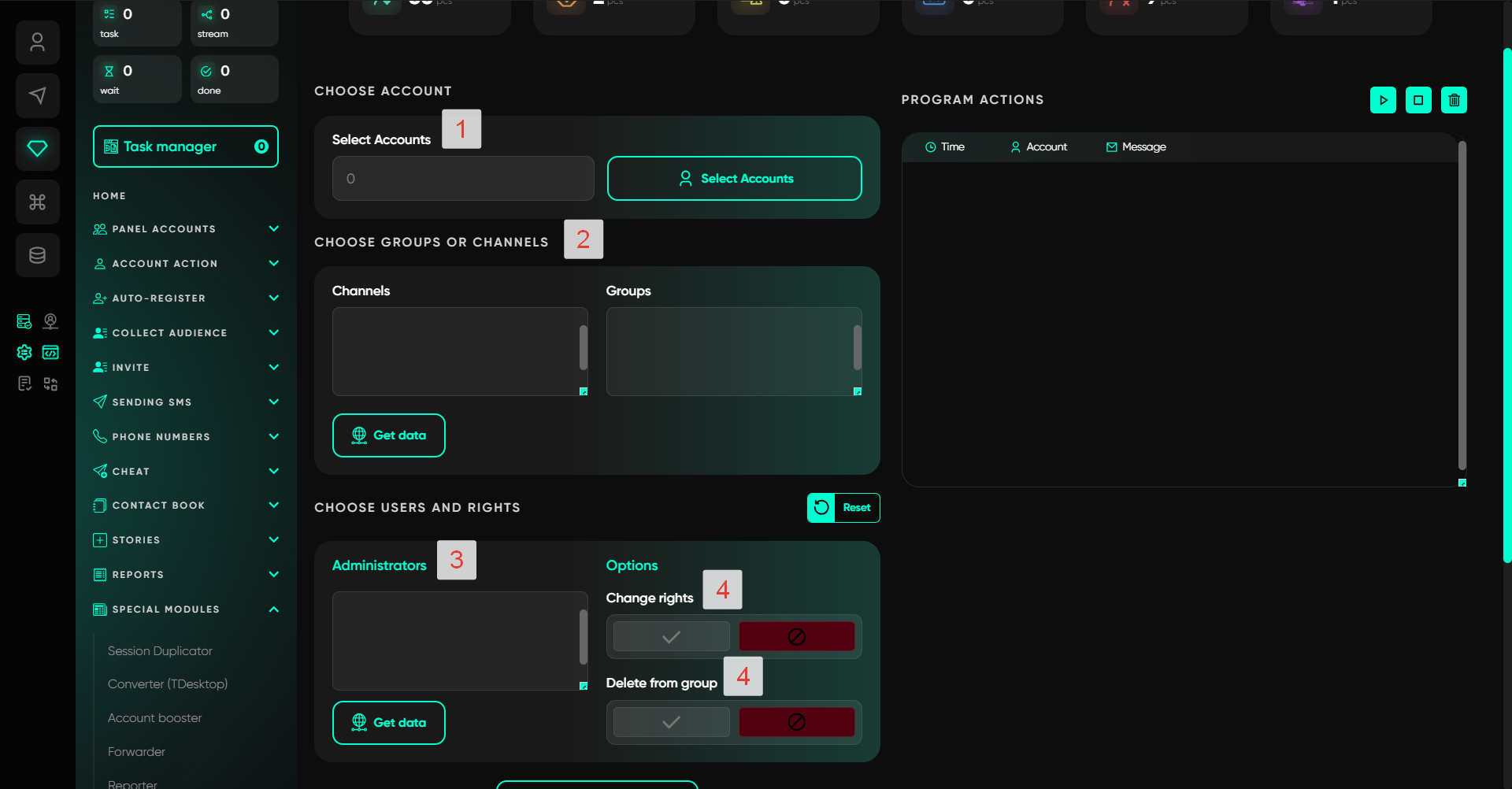Open the user profile icon in sidebar
The width and height of the screenshot is (1512, 789).
pyautogui.click(x=37, y=43)
